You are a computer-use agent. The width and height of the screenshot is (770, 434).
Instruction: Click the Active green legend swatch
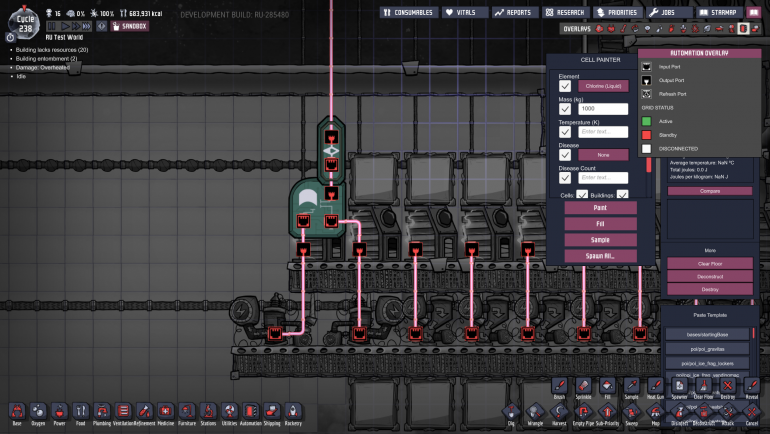pyautogui.click(x=646, y=121)
